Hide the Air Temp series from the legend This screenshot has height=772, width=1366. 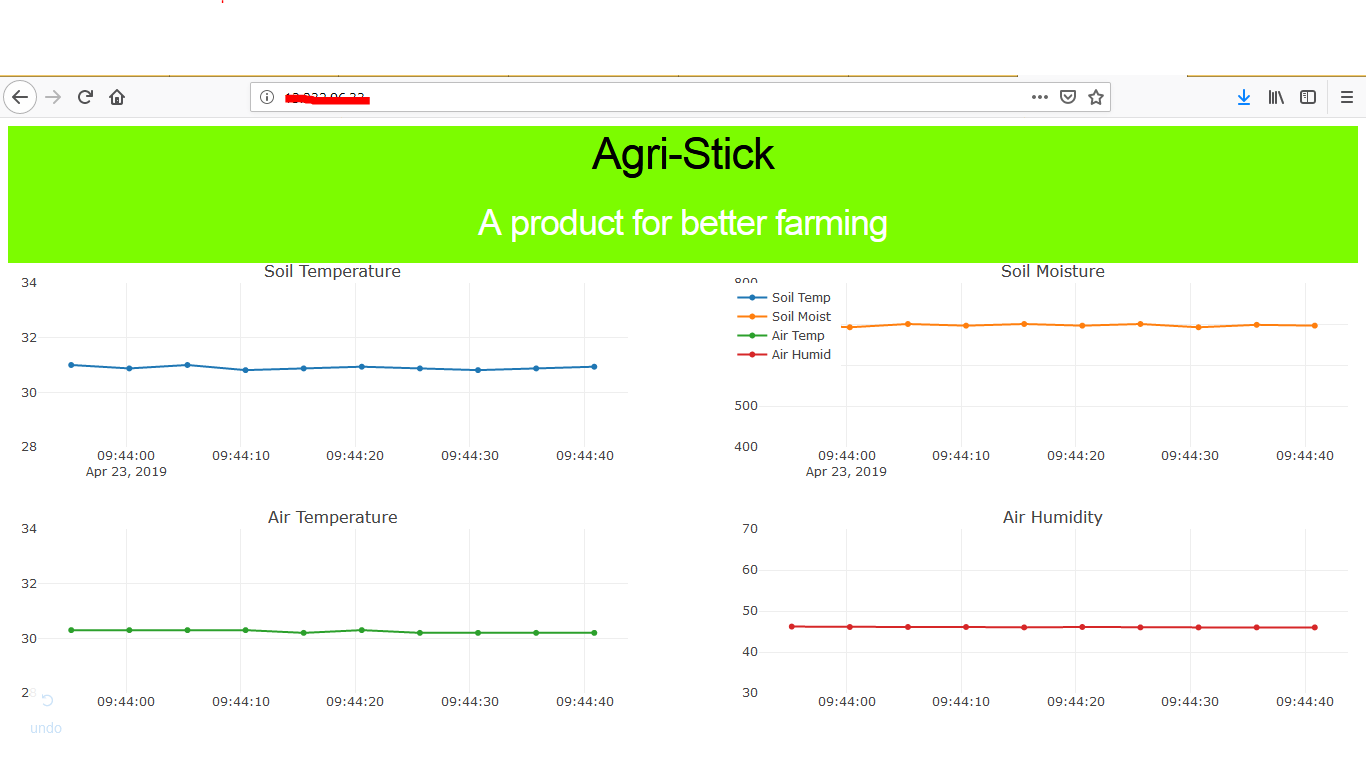(x=800, y=335)
